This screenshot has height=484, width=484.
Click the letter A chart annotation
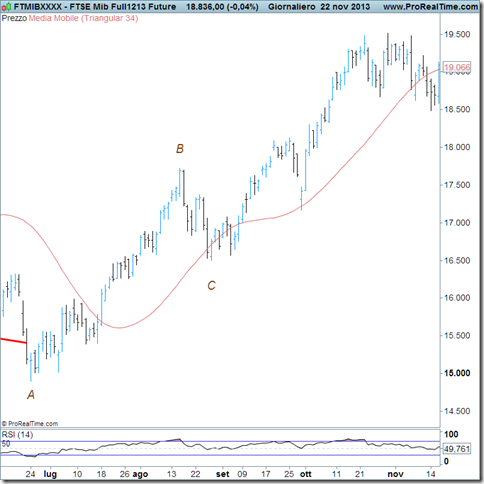(x=31, y=395)
